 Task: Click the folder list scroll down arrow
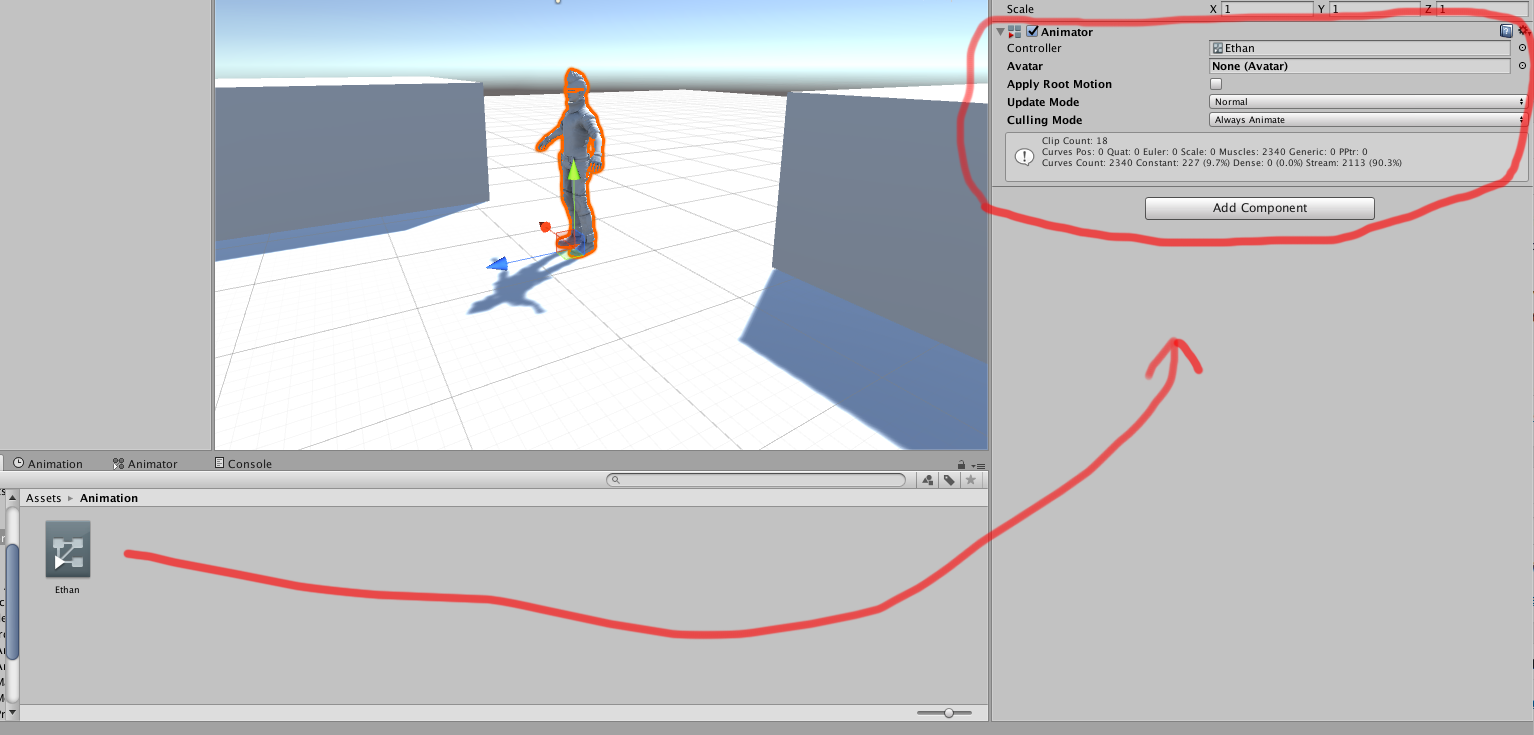click(x=13, y=712)
